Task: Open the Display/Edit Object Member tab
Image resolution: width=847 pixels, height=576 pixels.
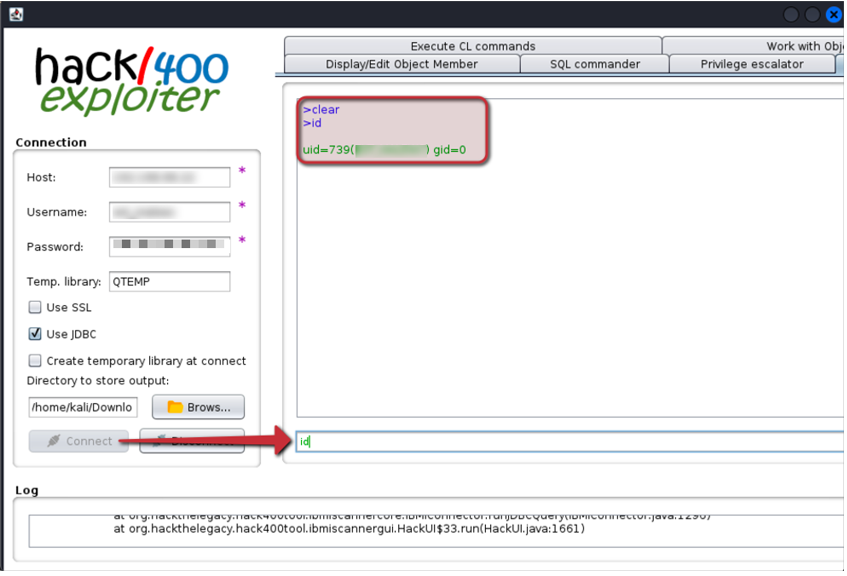Action: click(x=401, y=64)
